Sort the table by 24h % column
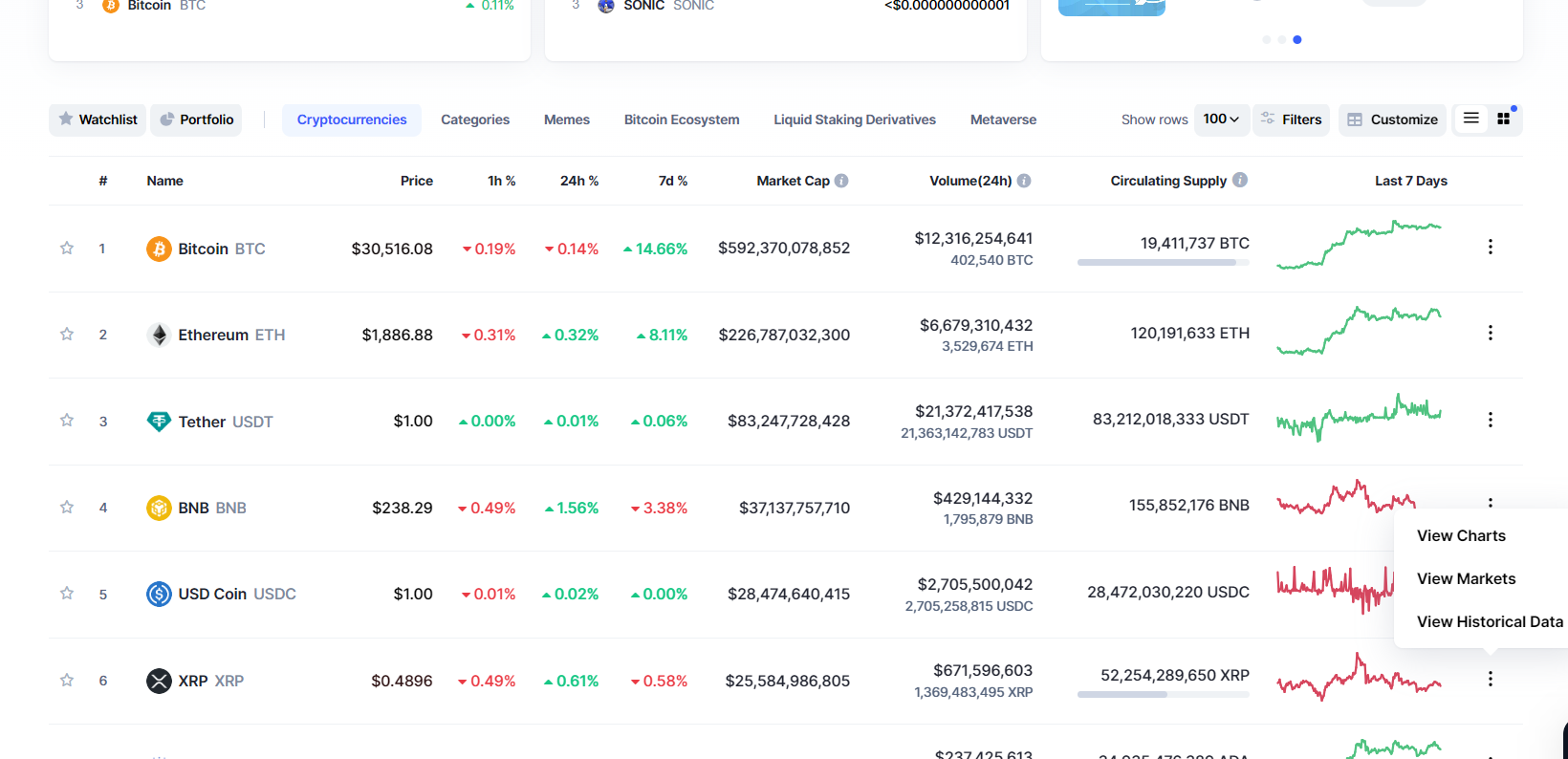Viewport: 1568px width, 759px height. tap(579, 181)
